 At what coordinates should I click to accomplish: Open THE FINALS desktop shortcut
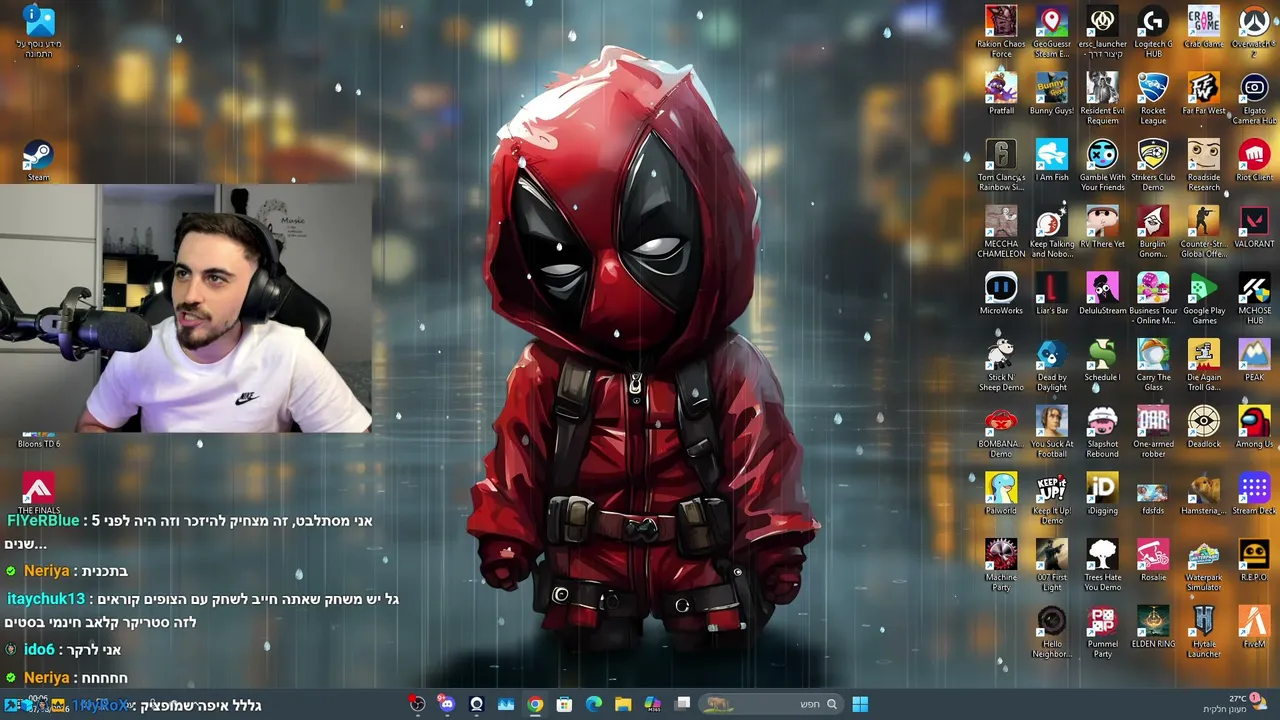click(x=38, y=493)
